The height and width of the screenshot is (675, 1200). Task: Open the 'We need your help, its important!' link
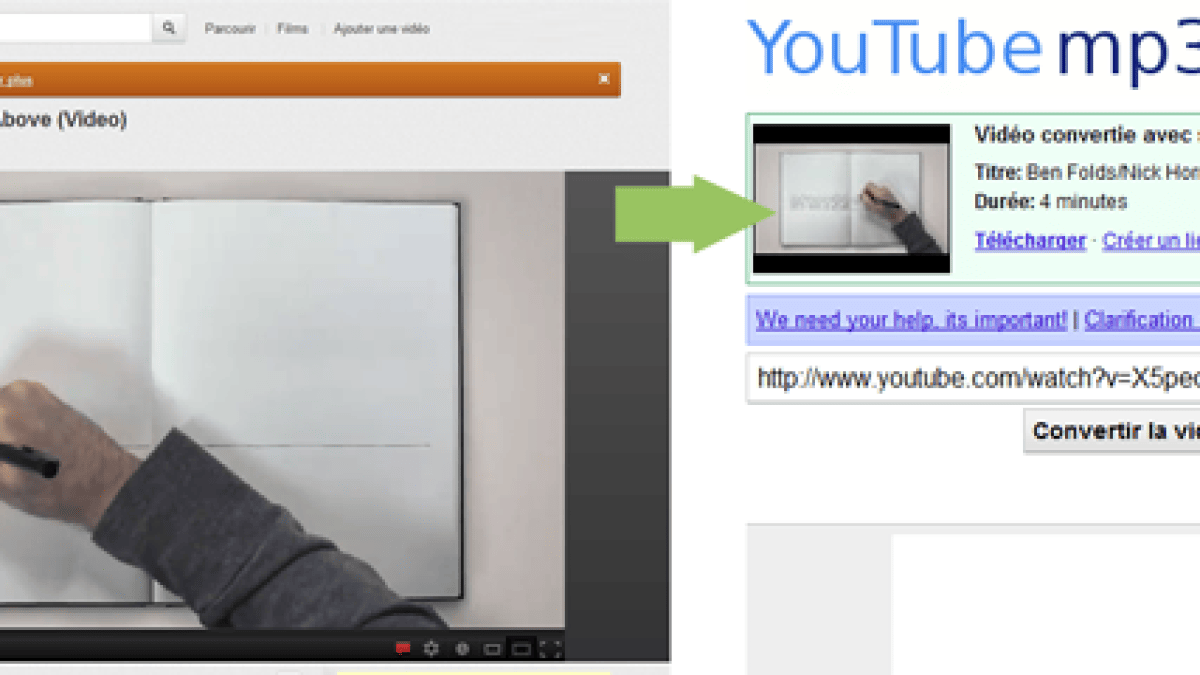click(x=911, y=320)
